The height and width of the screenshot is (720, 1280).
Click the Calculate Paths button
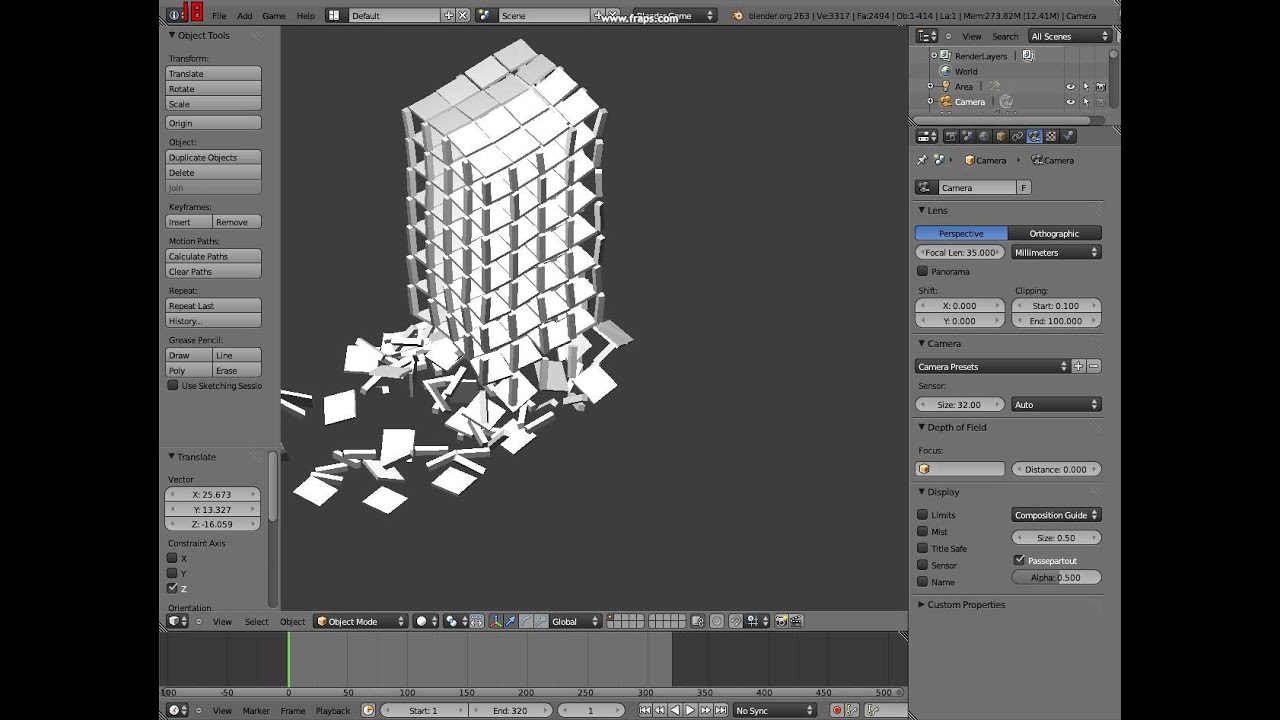(213, 256)
